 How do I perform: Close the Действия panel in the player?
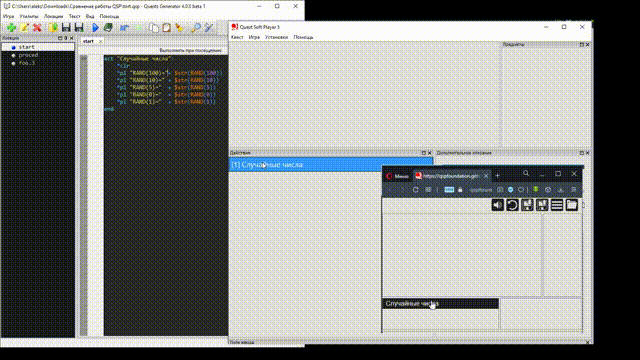[x=429, y=153]
